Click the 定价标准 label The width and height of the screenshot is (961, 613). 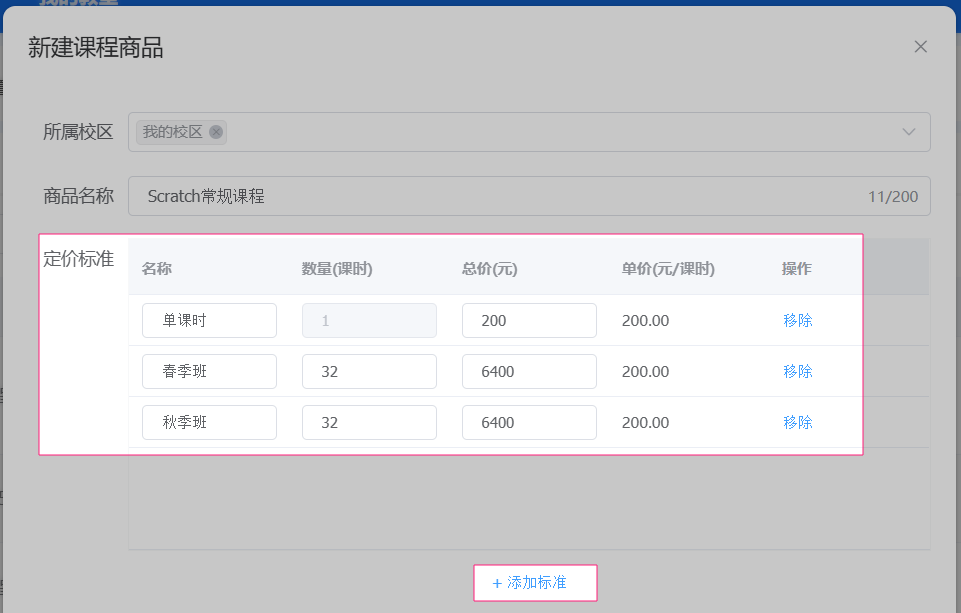click(x=78, y=259)
